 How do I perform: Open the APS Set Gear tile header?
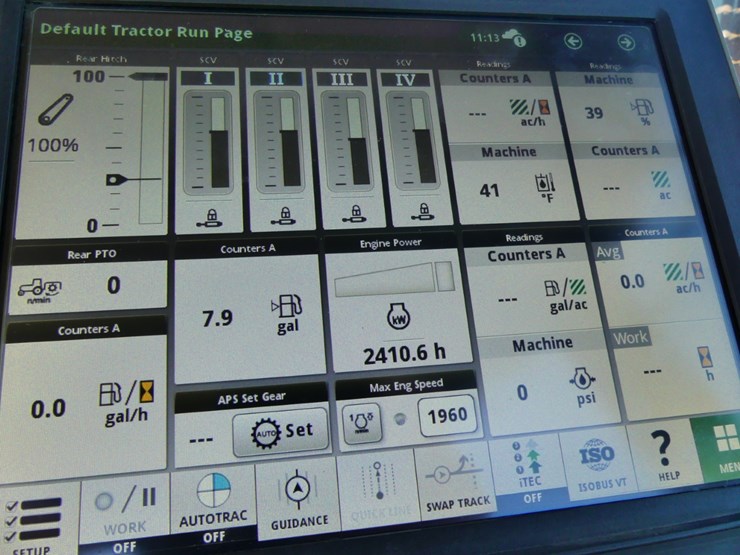pyautogui.click(x=252, y=398)
